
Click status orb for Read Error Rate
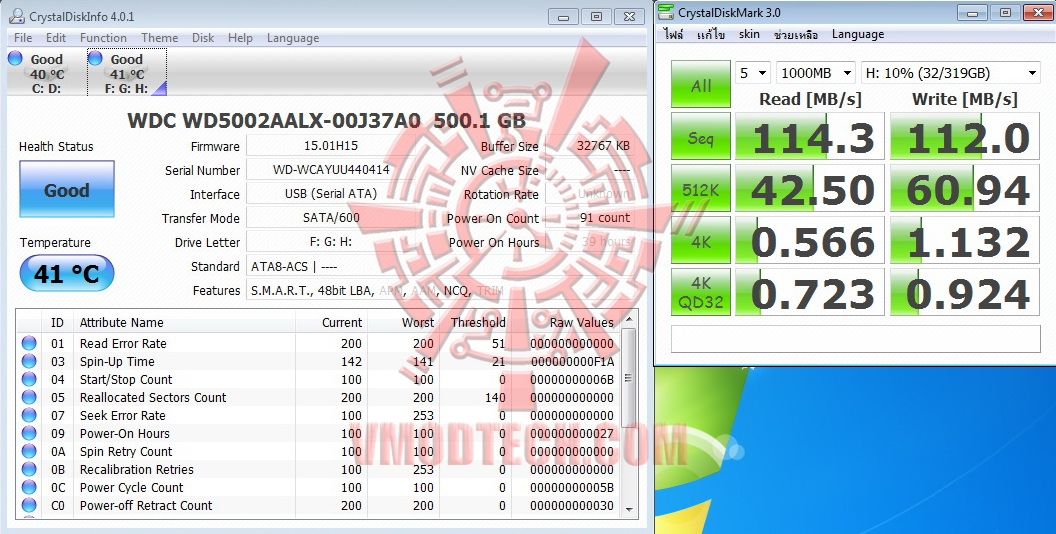tap(29, 343)
